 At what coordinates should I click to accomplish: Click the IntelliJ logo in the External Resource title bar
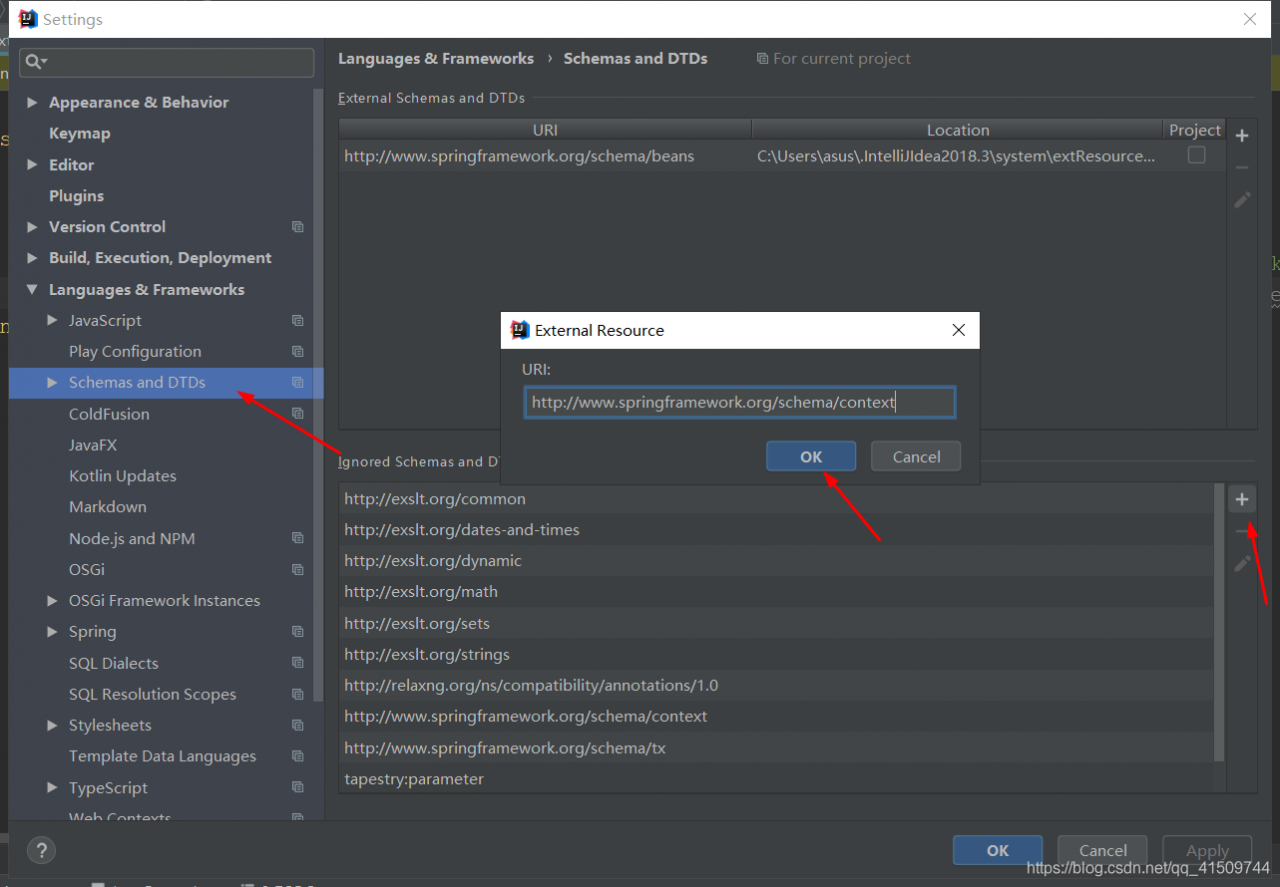tap(520, 330)
